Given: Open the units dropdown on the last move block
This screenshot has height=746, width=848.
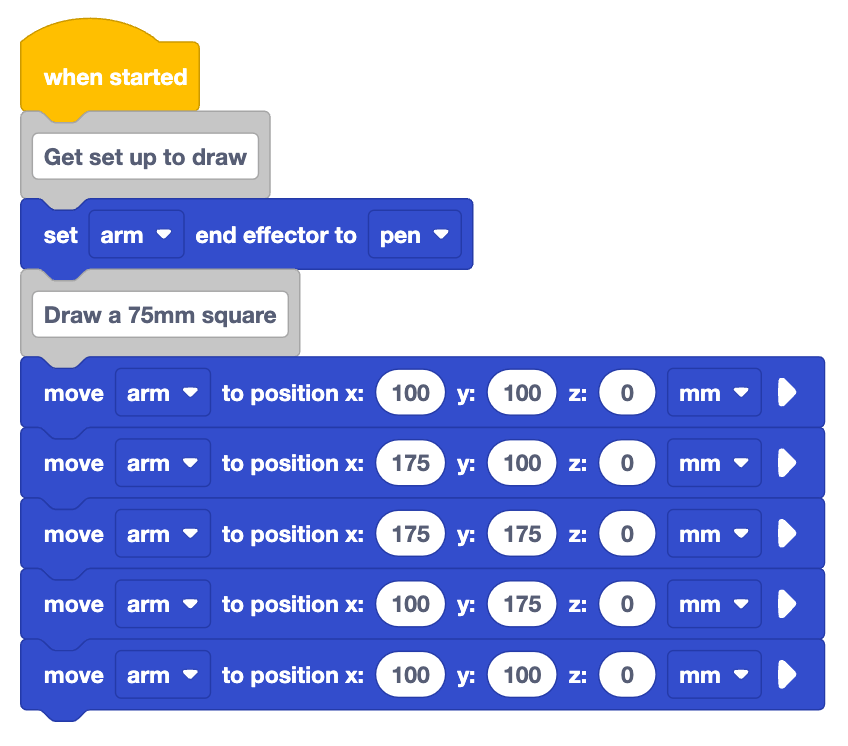Looking at the screenshot, I should (x=713, y=674).
